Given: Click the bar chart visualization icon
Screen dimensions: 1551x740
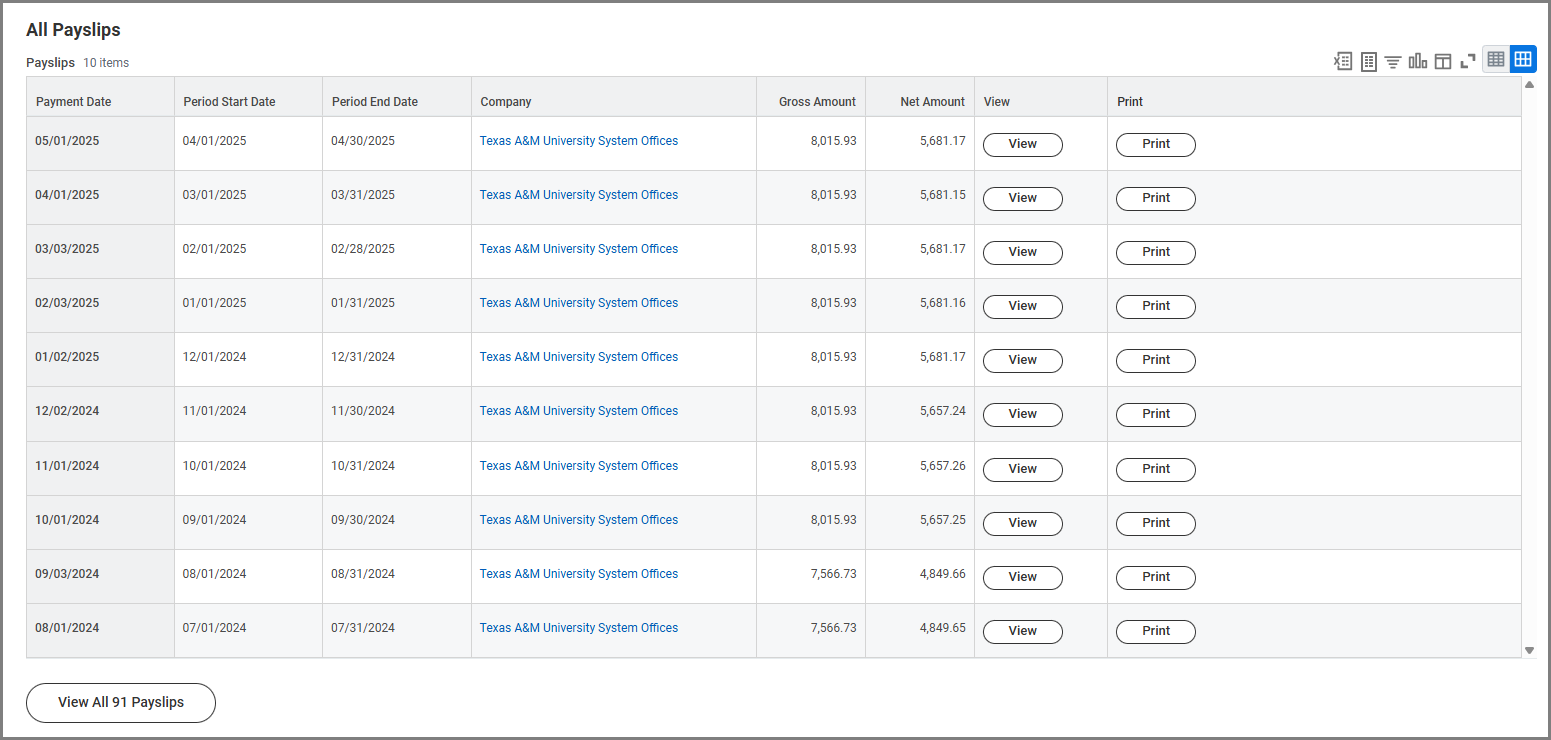Looking at the screenshot, I should [x=1418, y=61].
